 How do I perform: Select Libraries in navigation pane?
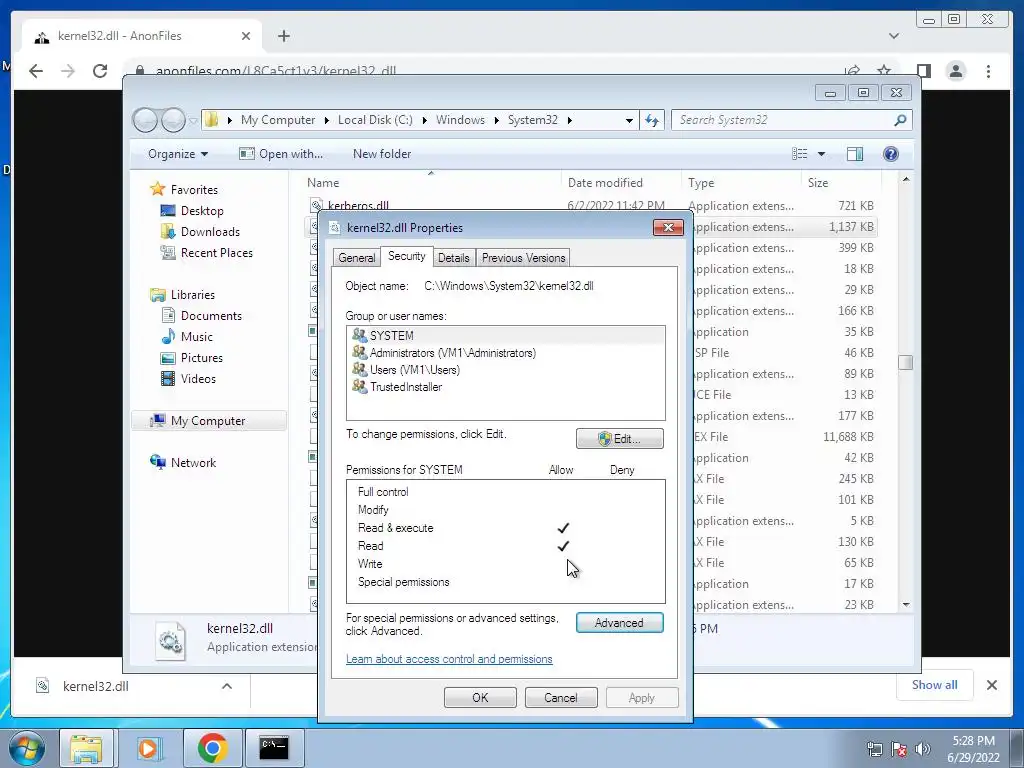(x=193, y=295)
